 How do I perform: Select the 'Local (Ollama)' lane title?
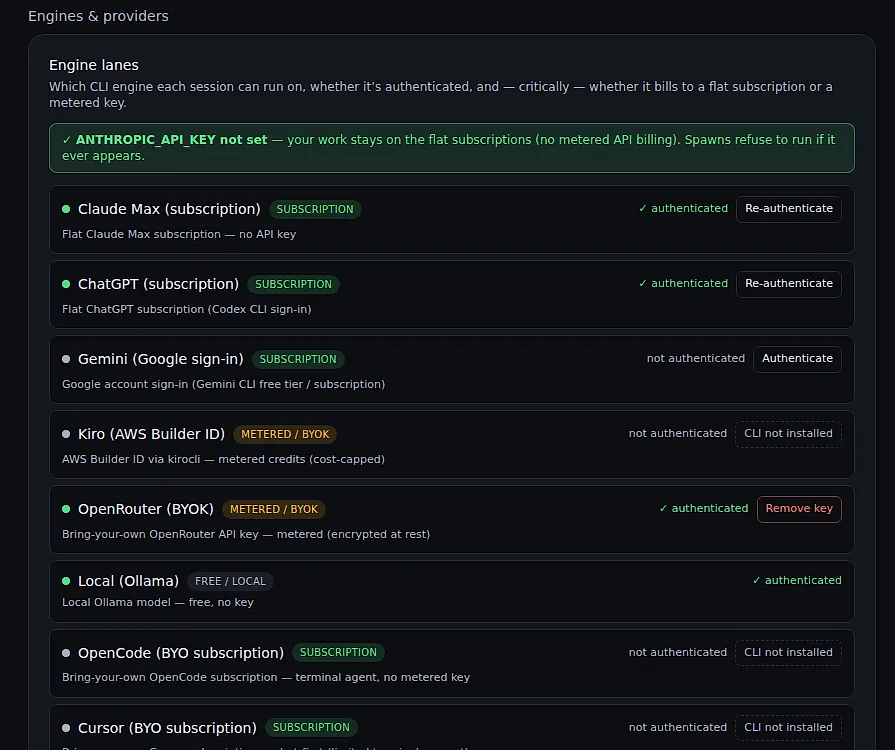[x=128, y=581]
